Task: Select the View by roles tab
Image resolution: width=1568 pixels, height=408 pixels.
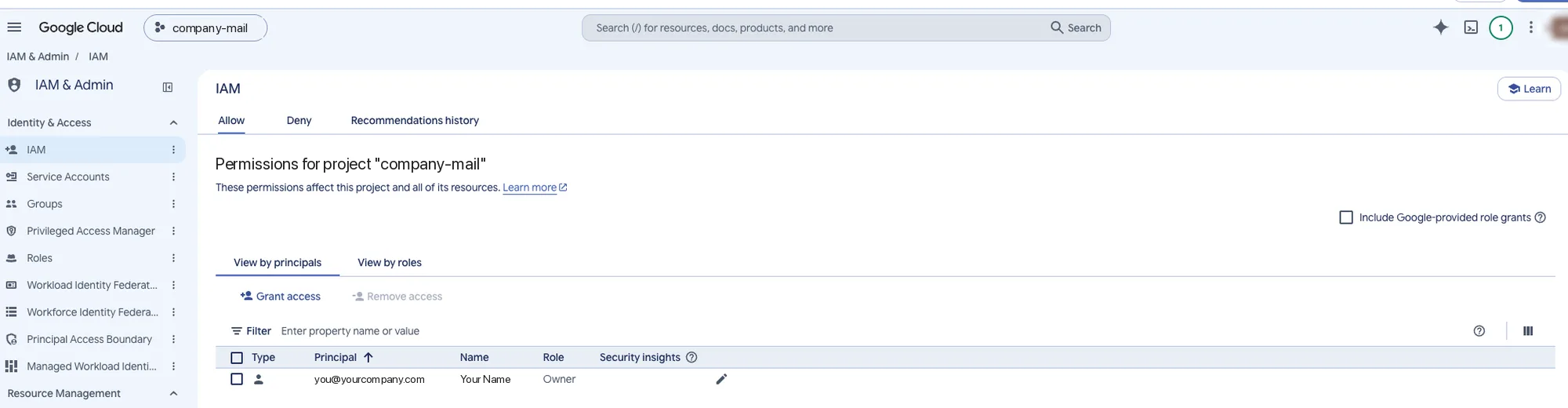Action: pyautogui.click(x=390, y=262)
